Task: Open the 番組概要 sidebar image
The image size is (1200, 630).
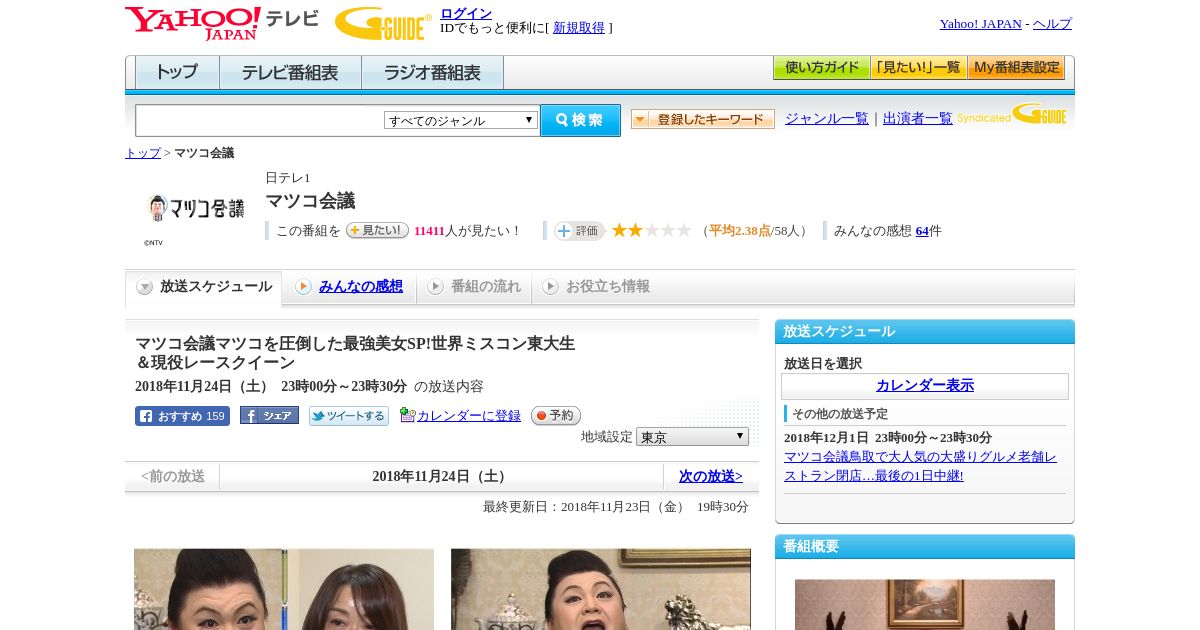Action: click(x=925, y=604)
